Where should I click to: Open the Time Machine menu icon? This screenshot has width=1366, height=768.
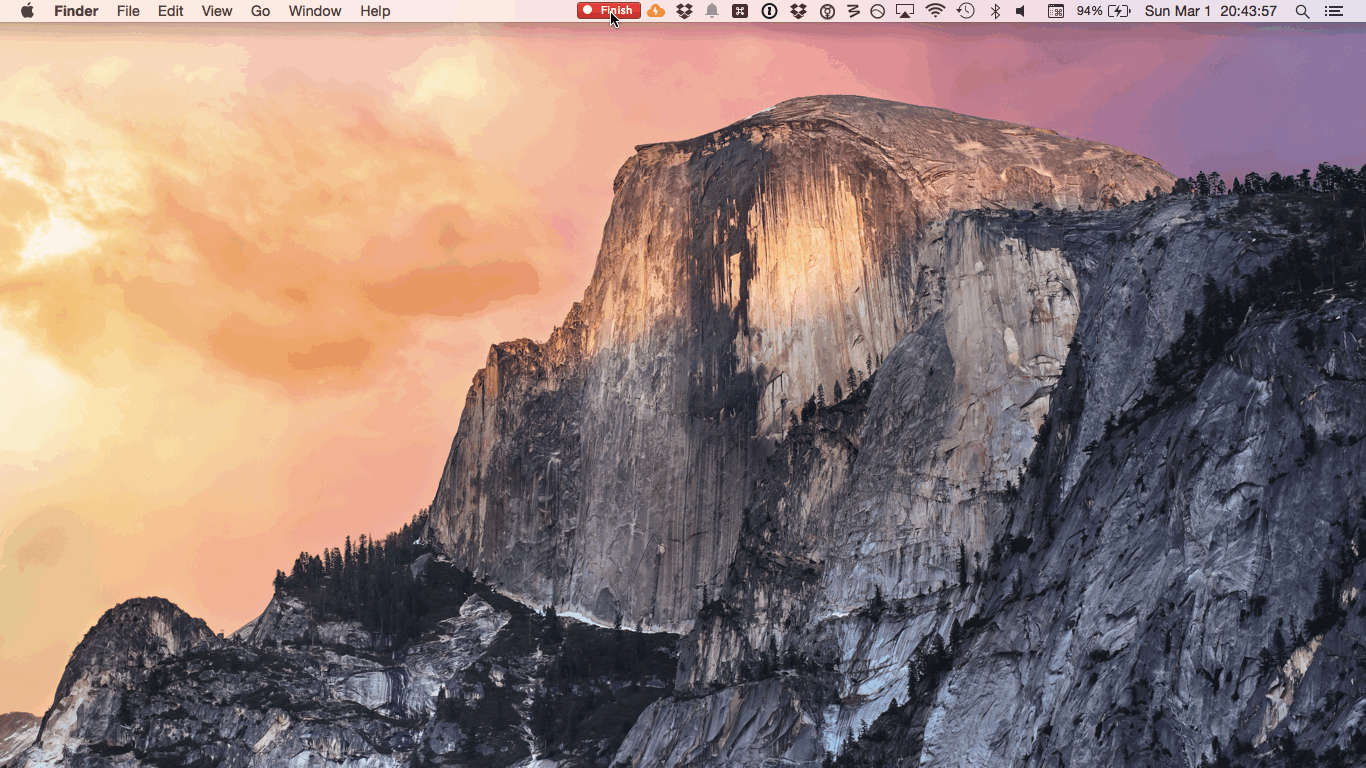[968, 11]
